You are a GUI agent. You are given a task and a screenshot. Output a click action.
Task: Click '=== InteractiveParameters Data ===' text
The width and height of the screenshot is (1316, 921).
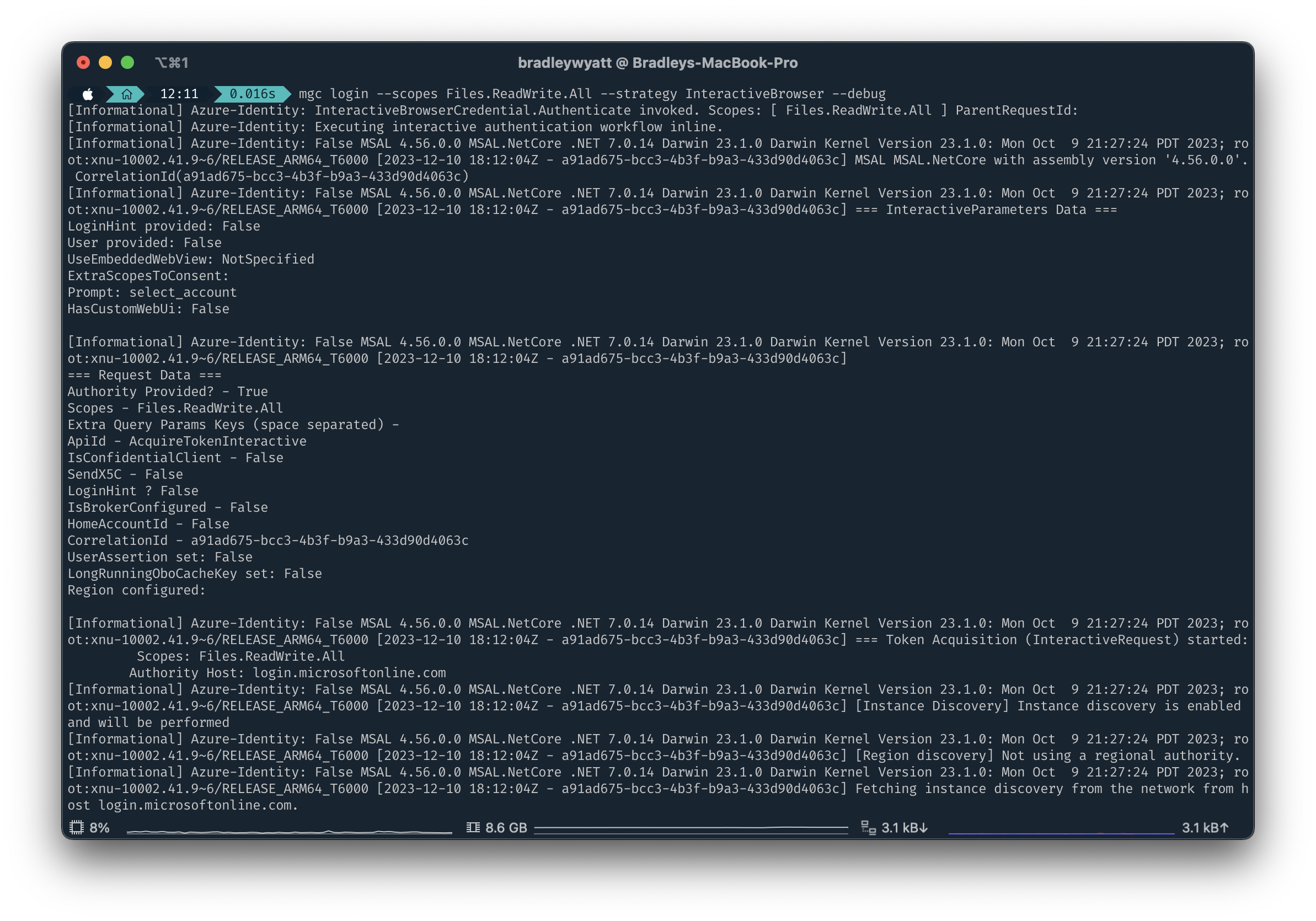986,210
